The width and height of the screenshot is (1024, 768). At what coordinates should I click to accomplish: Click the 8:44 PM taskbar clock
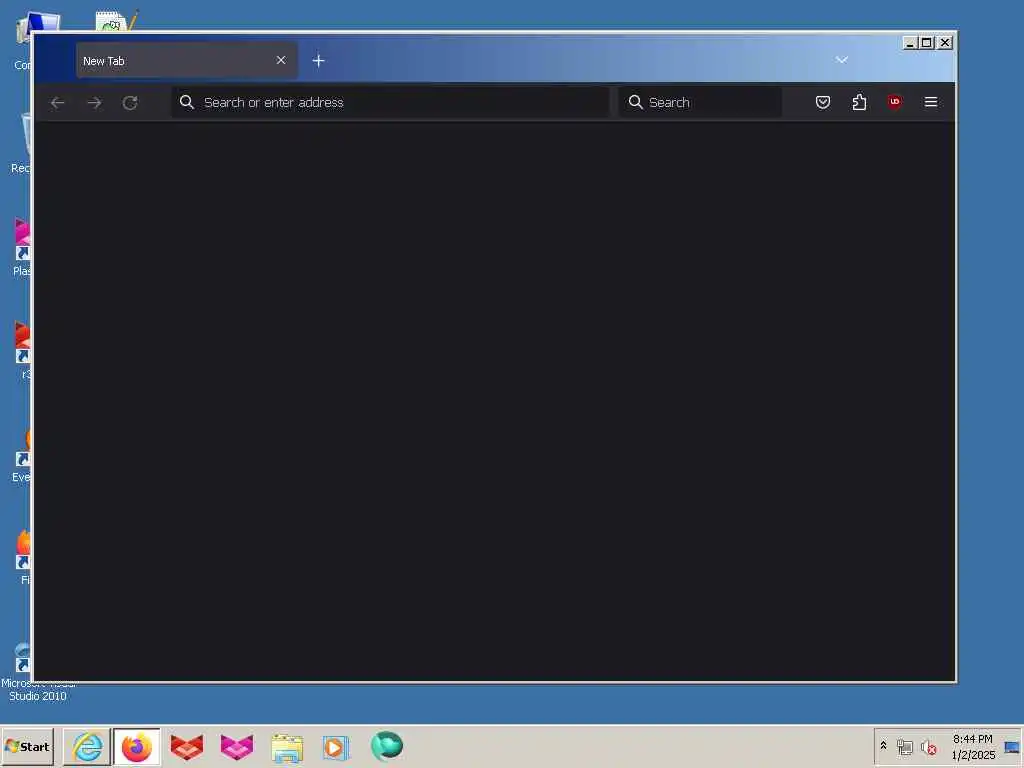pos(972,739)
